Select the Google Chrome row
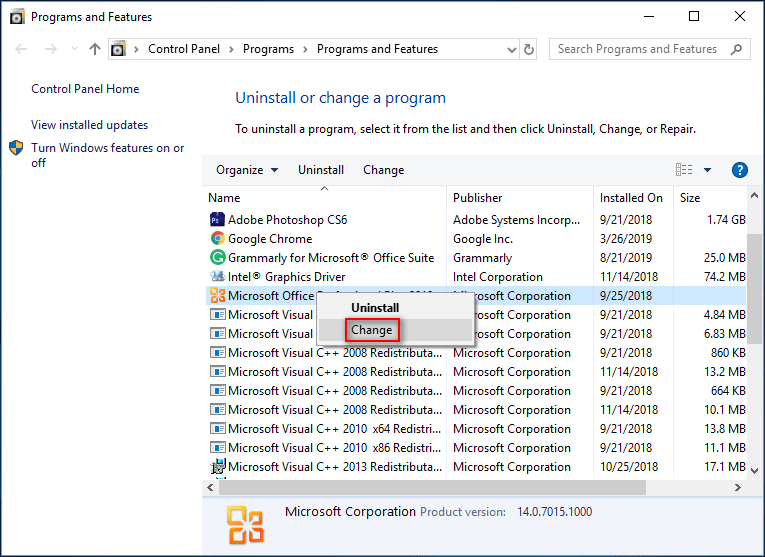This screenshot has height=557, width=765. [x=476, y=239]
